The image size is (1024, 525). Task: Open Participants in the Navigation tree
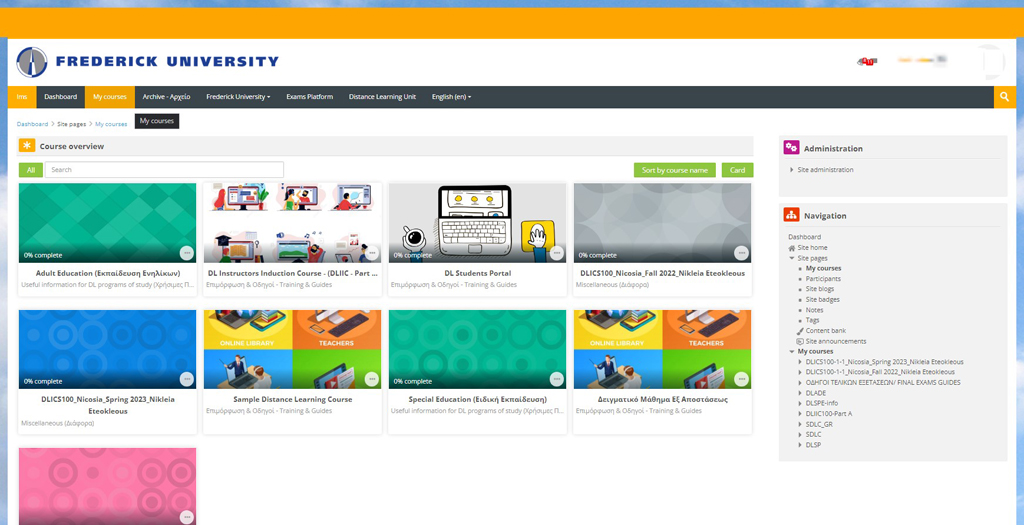(x=823, y=279)
